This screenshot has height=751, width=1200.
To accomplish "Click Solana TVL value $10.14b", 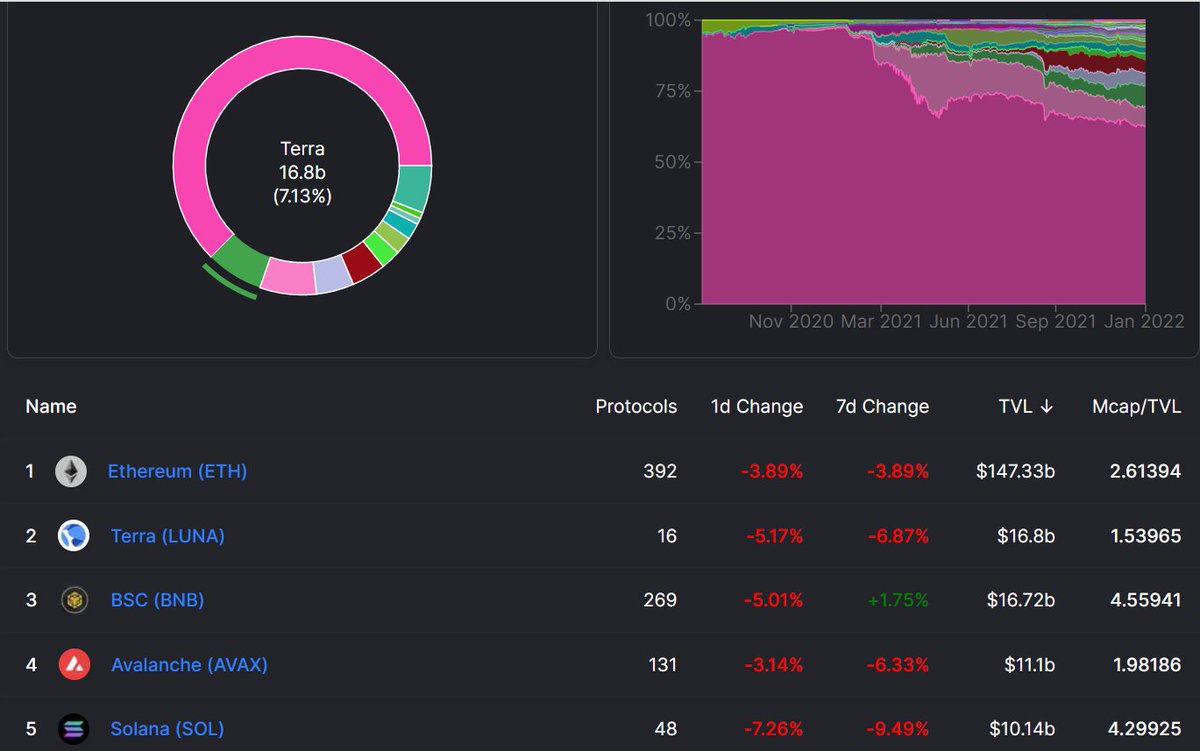I will tap(1021, 729).
